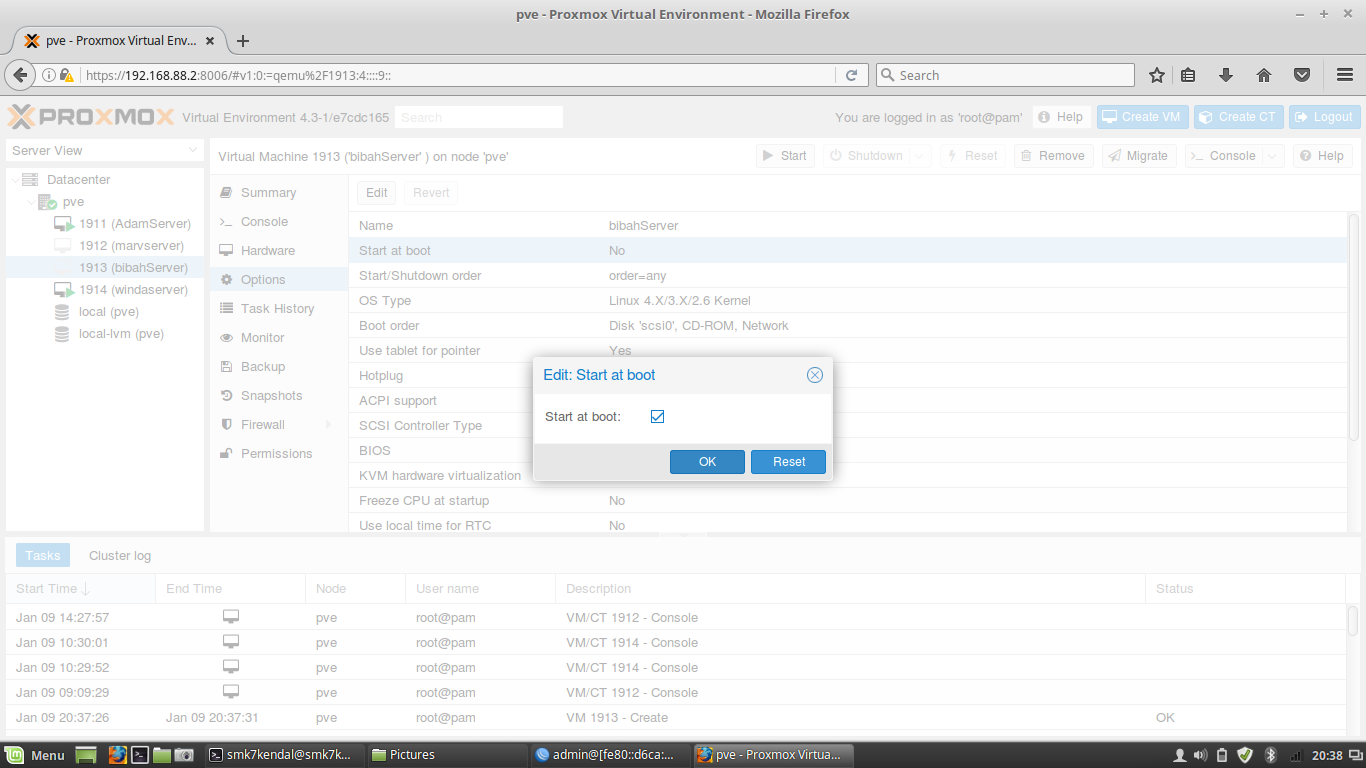Viewport: 1366px width, 768px height.
Task: Remove the virtual machine
Action: click(1053, 156)
